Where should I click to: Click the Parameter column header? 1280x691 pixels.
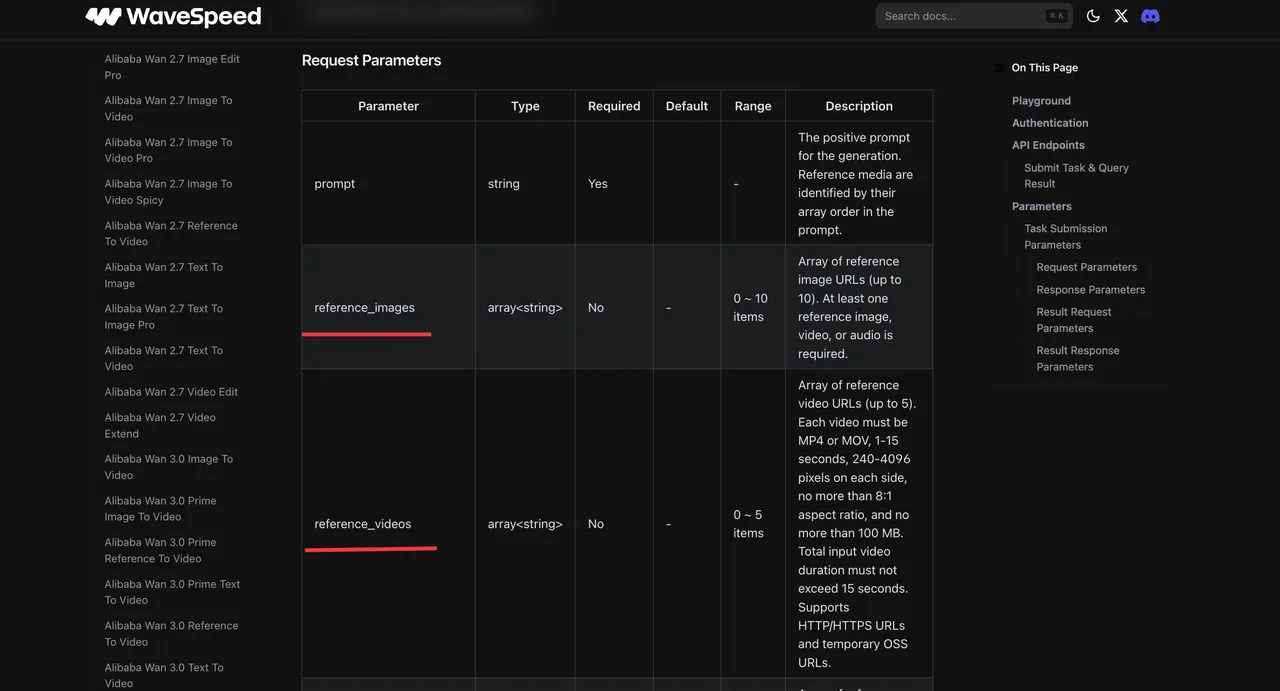point(388,106)
